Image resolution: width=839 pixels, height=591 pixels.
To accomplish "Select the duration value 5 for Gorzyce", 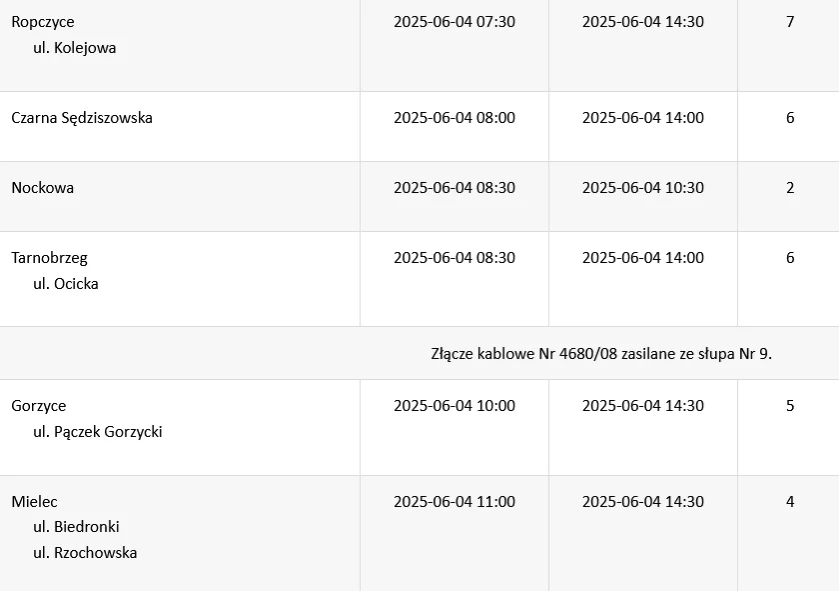I will [790, 406].
